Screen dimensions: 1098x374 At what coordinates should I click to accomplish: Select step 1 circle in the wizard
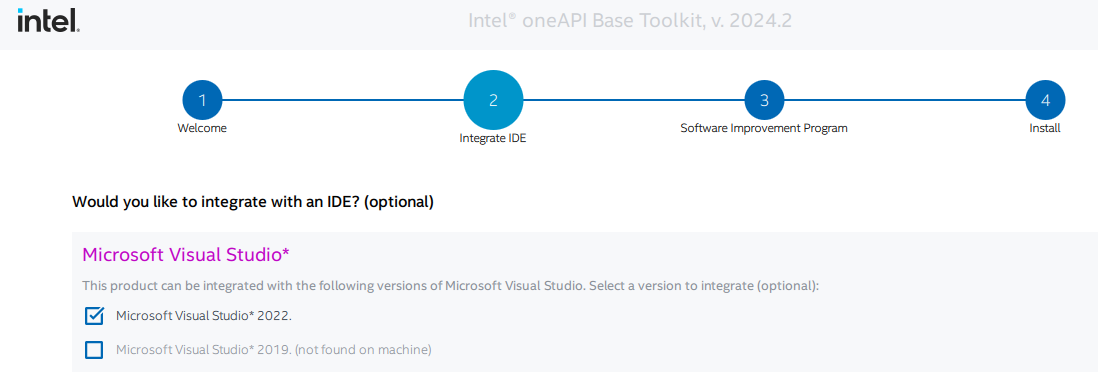click(202, 100)
